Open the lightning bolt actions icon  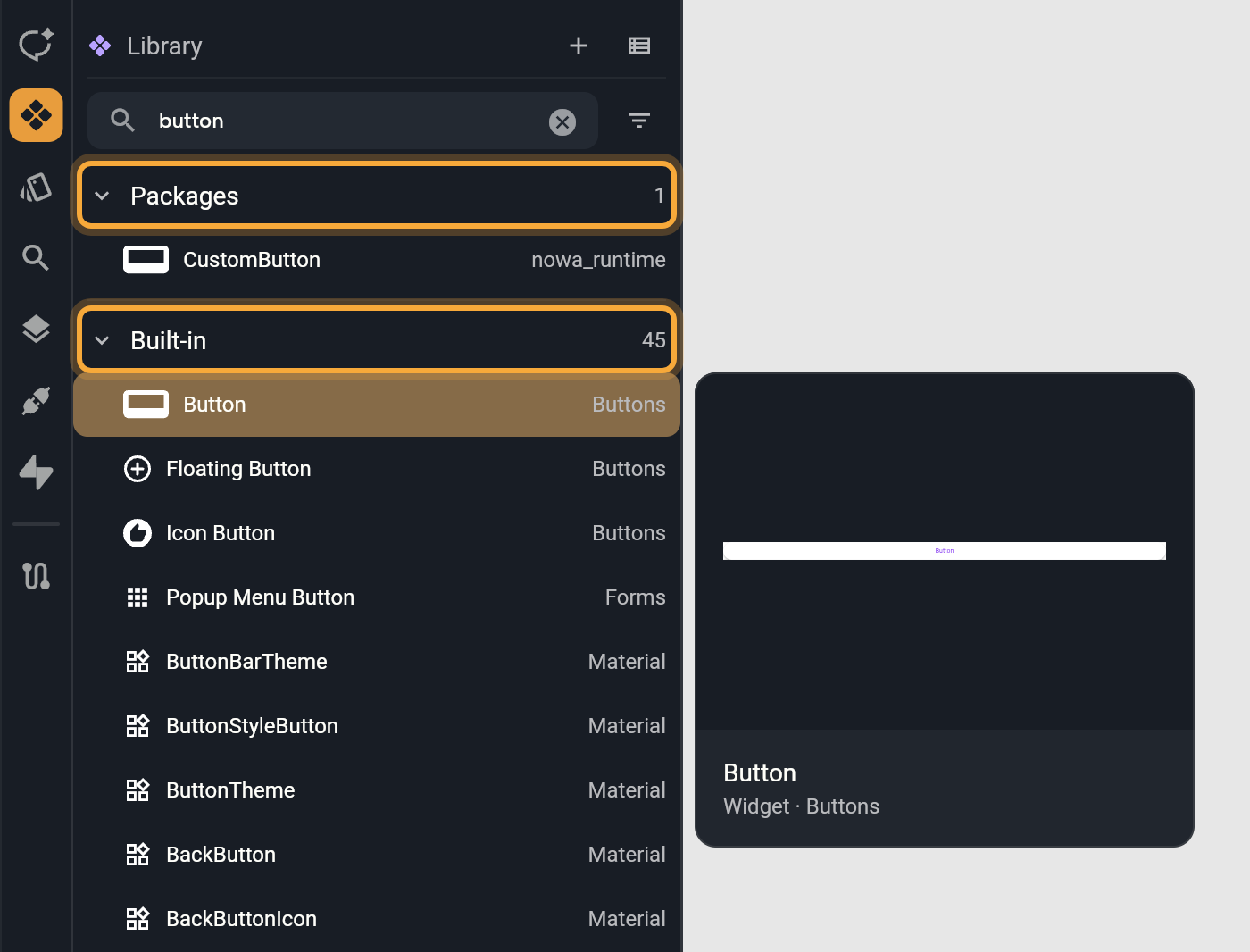36,472
